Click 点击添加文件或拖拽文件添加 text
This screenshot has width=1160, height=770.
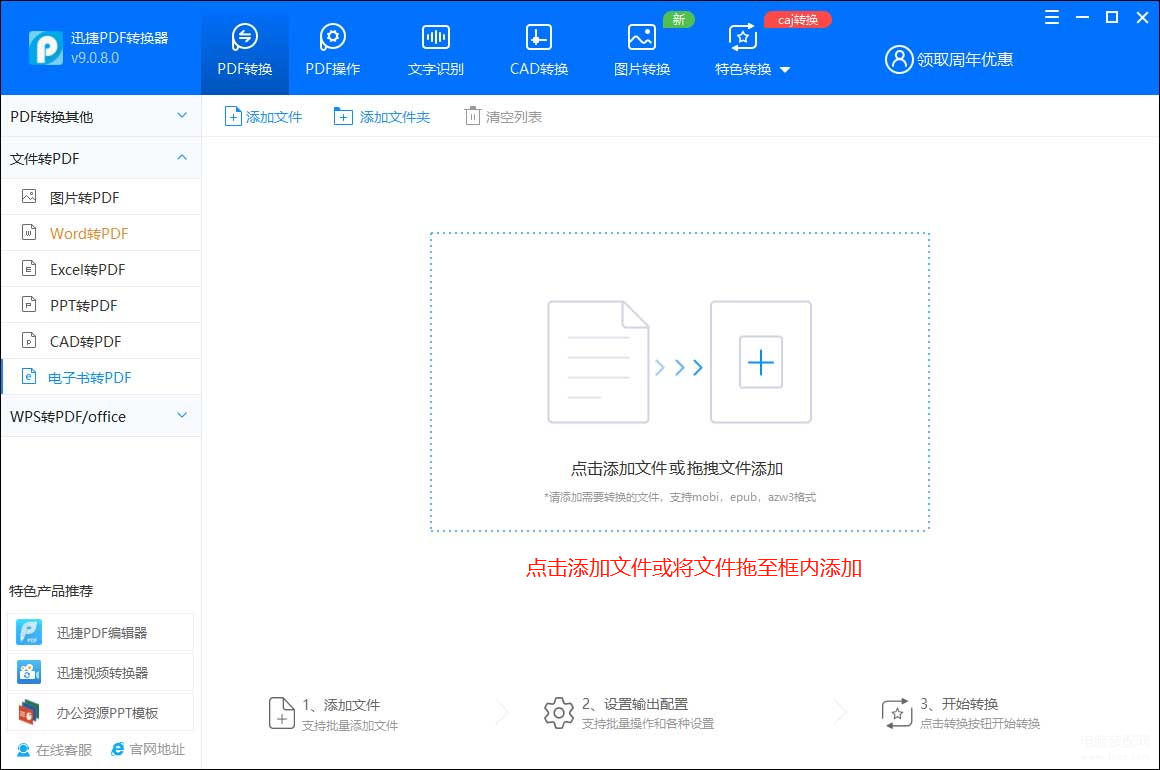coord(676,468)
